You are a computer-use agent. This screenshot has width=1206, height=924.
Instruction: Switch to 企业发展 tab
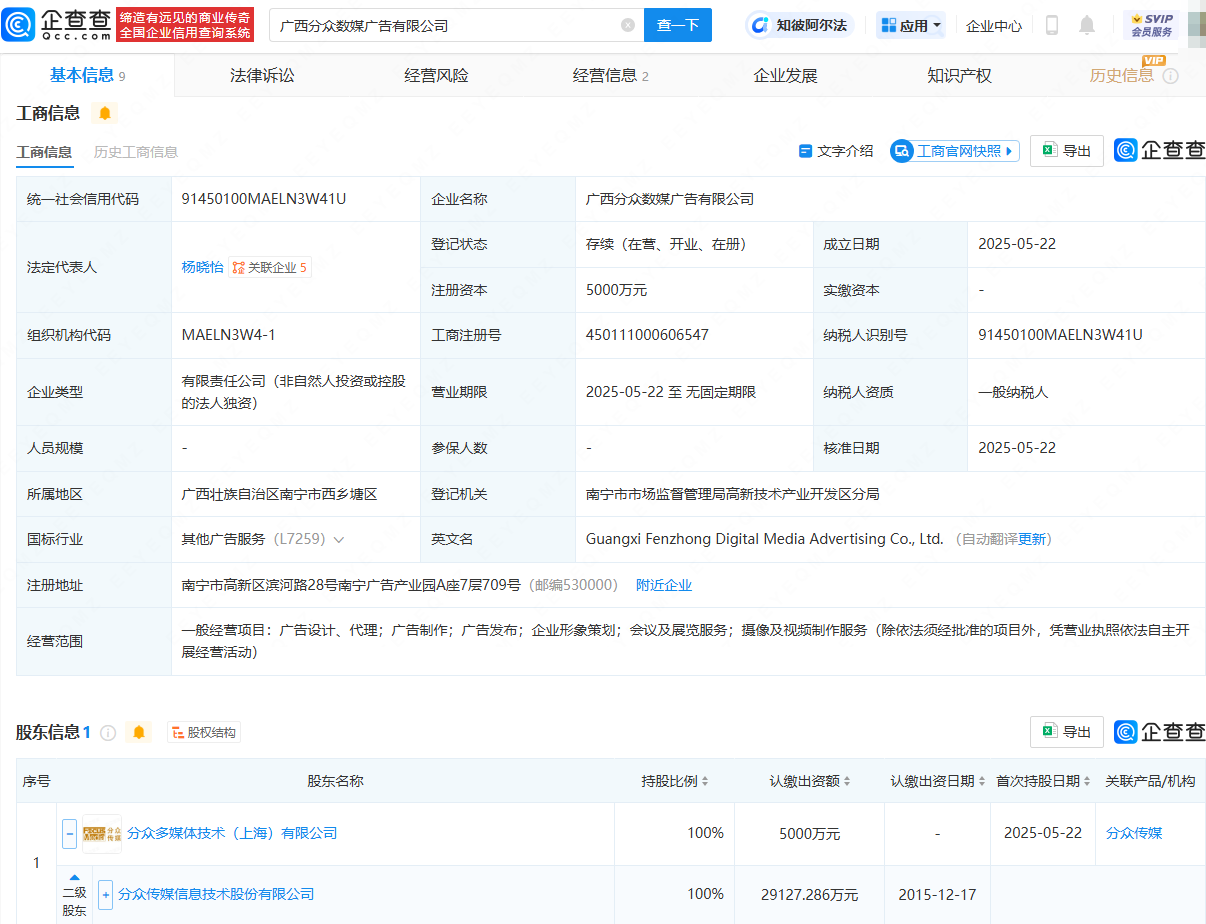[785, 75]
